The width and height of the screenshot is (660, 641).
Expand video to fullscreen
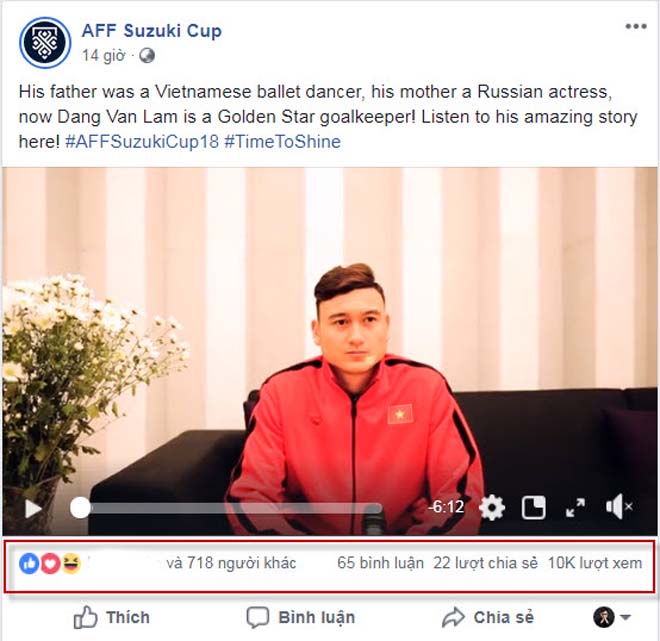pos(575,508)
